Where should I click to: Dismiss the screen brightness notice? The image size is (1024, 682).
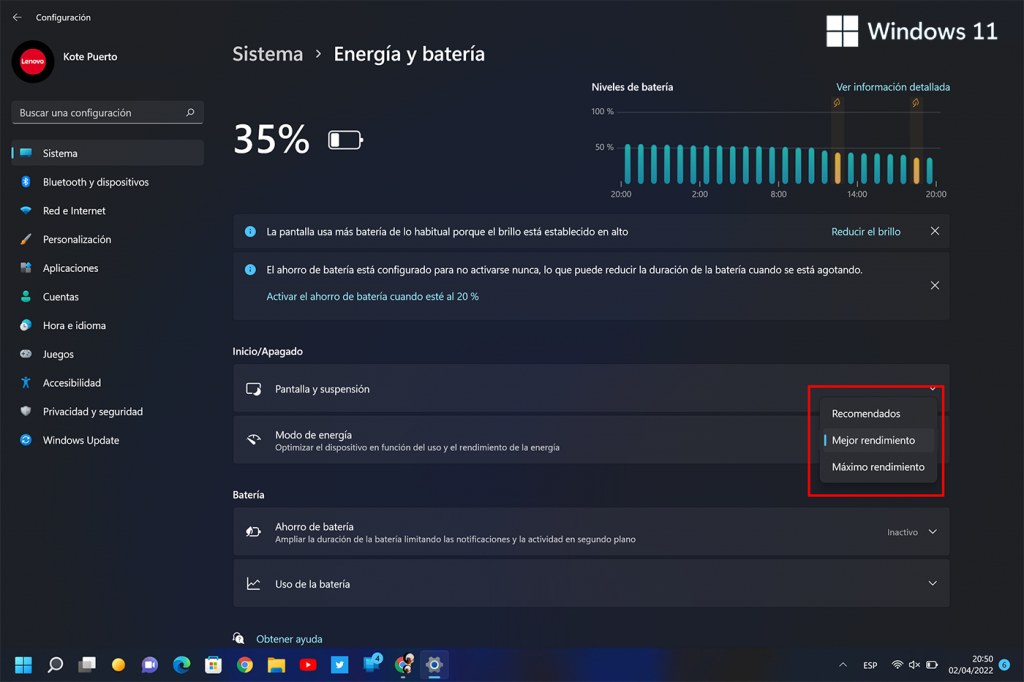935,231
